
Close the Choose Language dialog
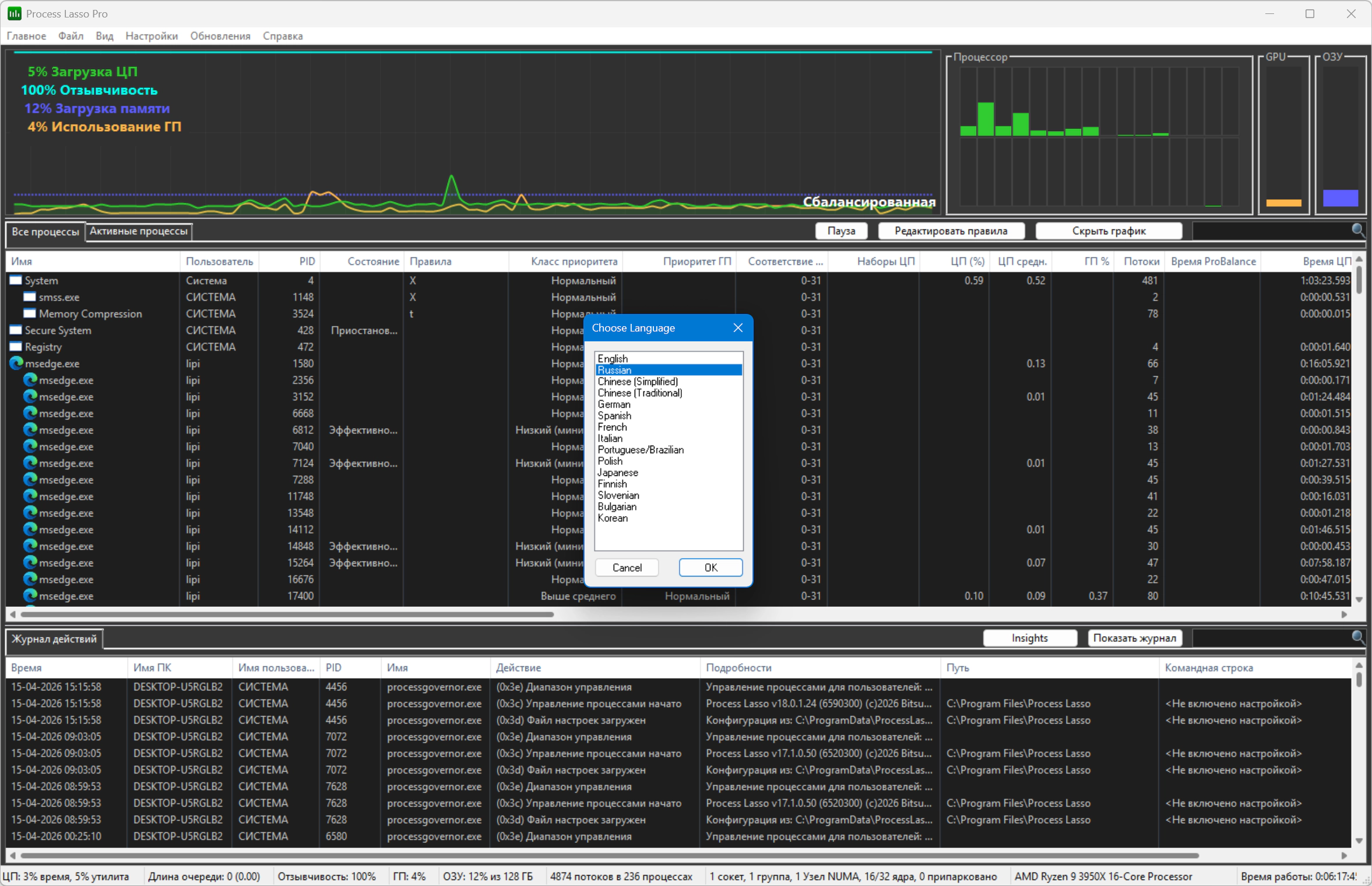coord(738,328)
